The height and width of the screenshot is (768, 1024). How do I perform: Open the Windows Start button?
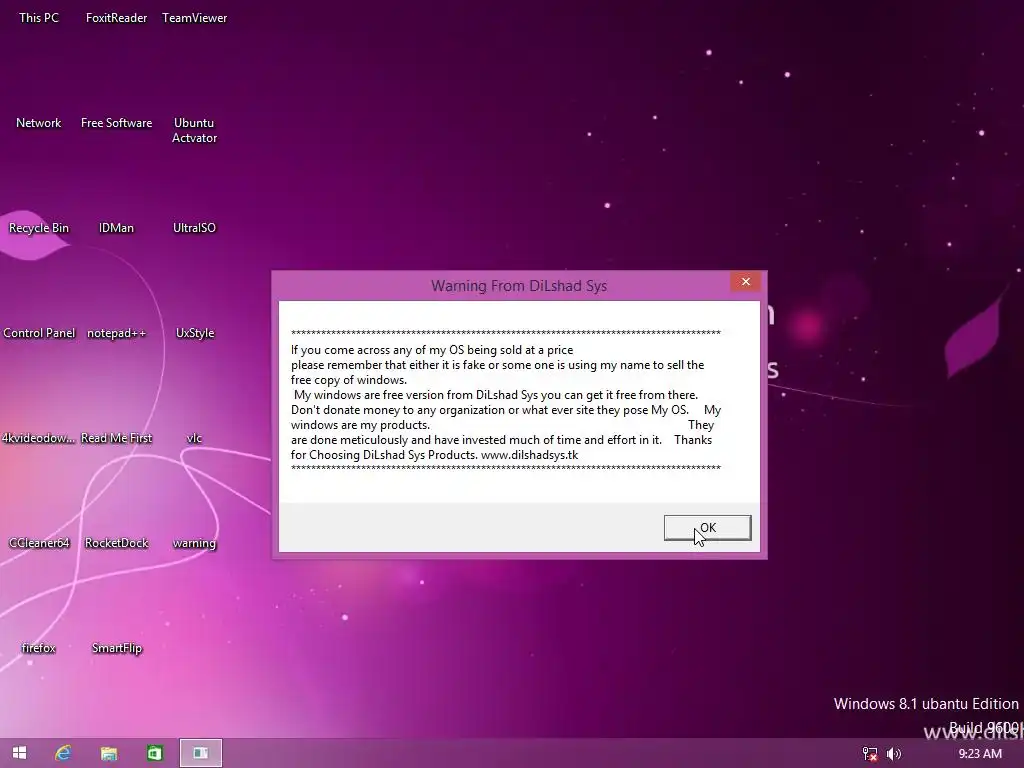19,753
